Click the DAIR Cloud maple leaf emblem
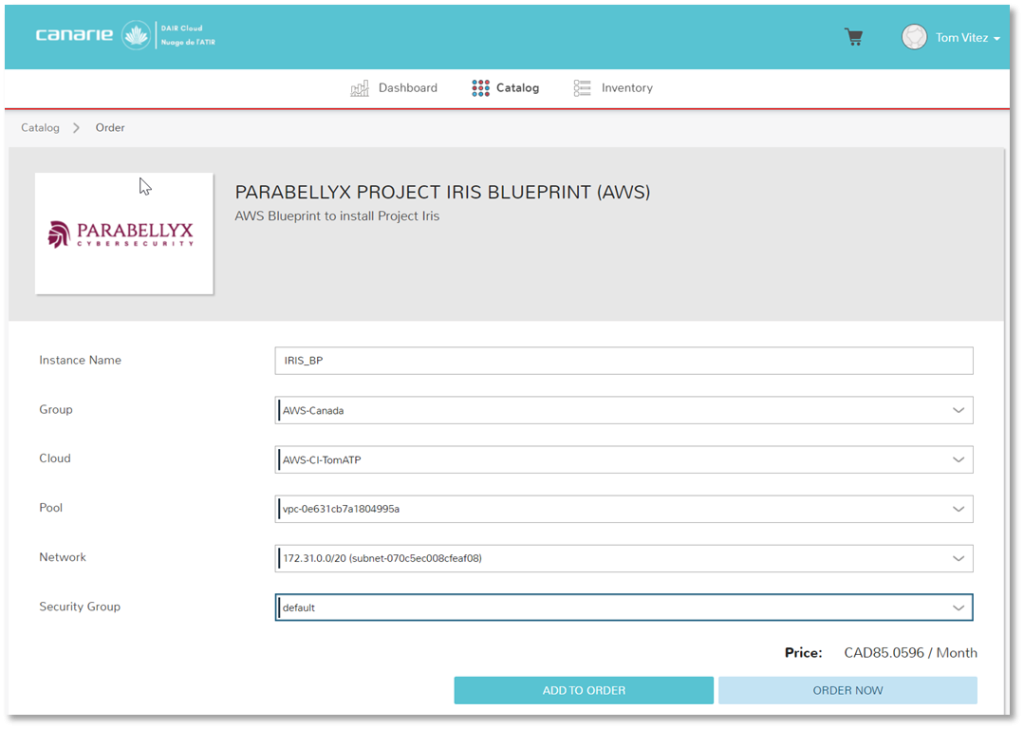The height and width of the screenshot is (729, 1024). [134, 36]
